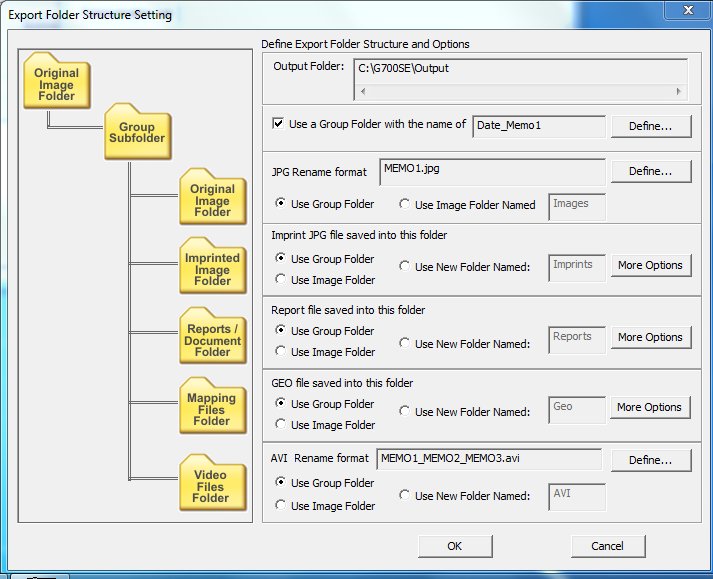The height and width of the screenshot is (579, 713).
Task: Click the Images folder name field
Action: click(x=577, y=207)
